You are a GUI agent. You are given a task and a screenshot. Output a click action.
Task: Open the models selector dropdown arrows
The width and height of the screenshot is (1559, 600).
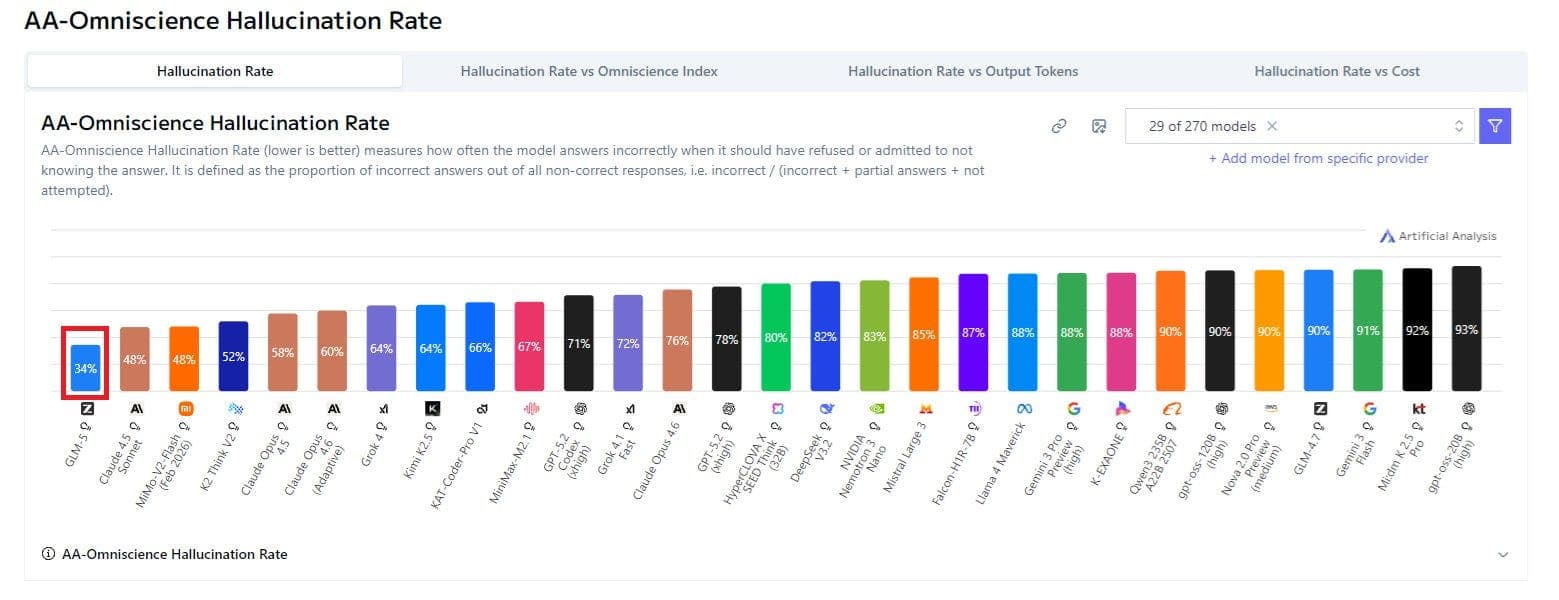(x=1458, y=126)
